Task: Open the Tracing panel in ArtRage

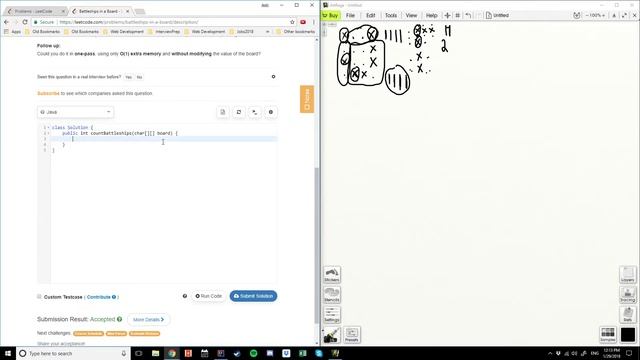Action: click(627, 295)
